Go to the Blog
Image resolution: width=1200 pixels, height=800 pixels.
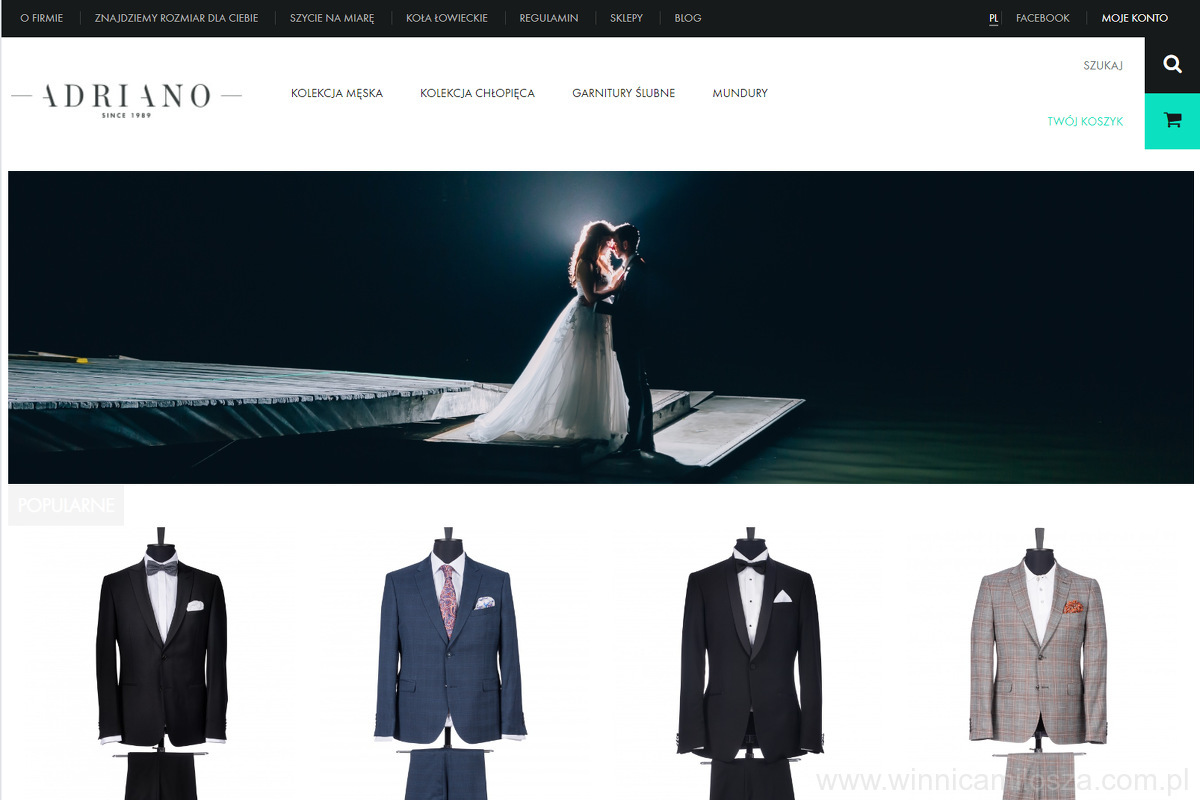coord(688,18)
